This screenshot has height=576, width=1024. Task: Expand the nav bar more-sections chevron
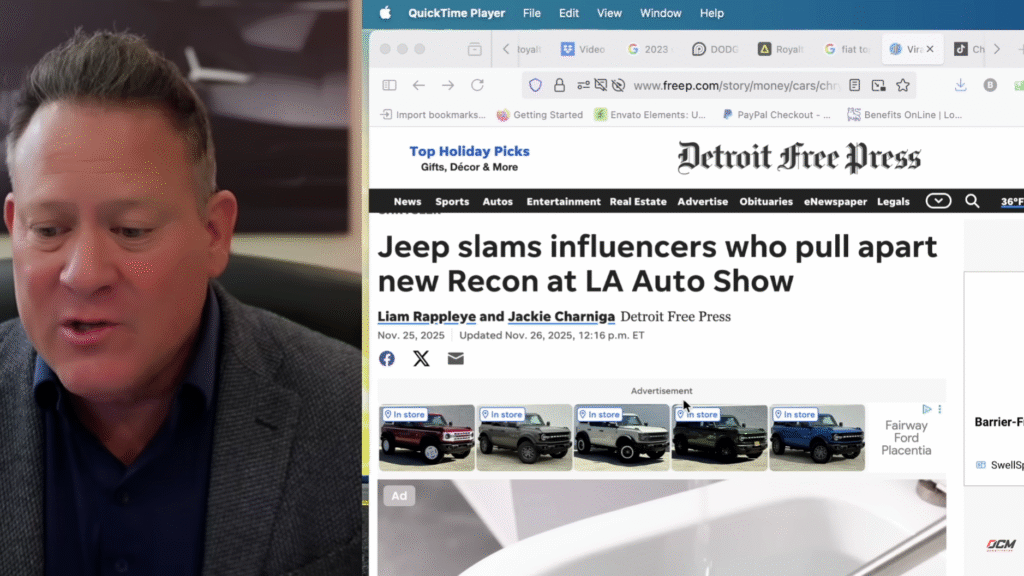(x=938, y=201)
